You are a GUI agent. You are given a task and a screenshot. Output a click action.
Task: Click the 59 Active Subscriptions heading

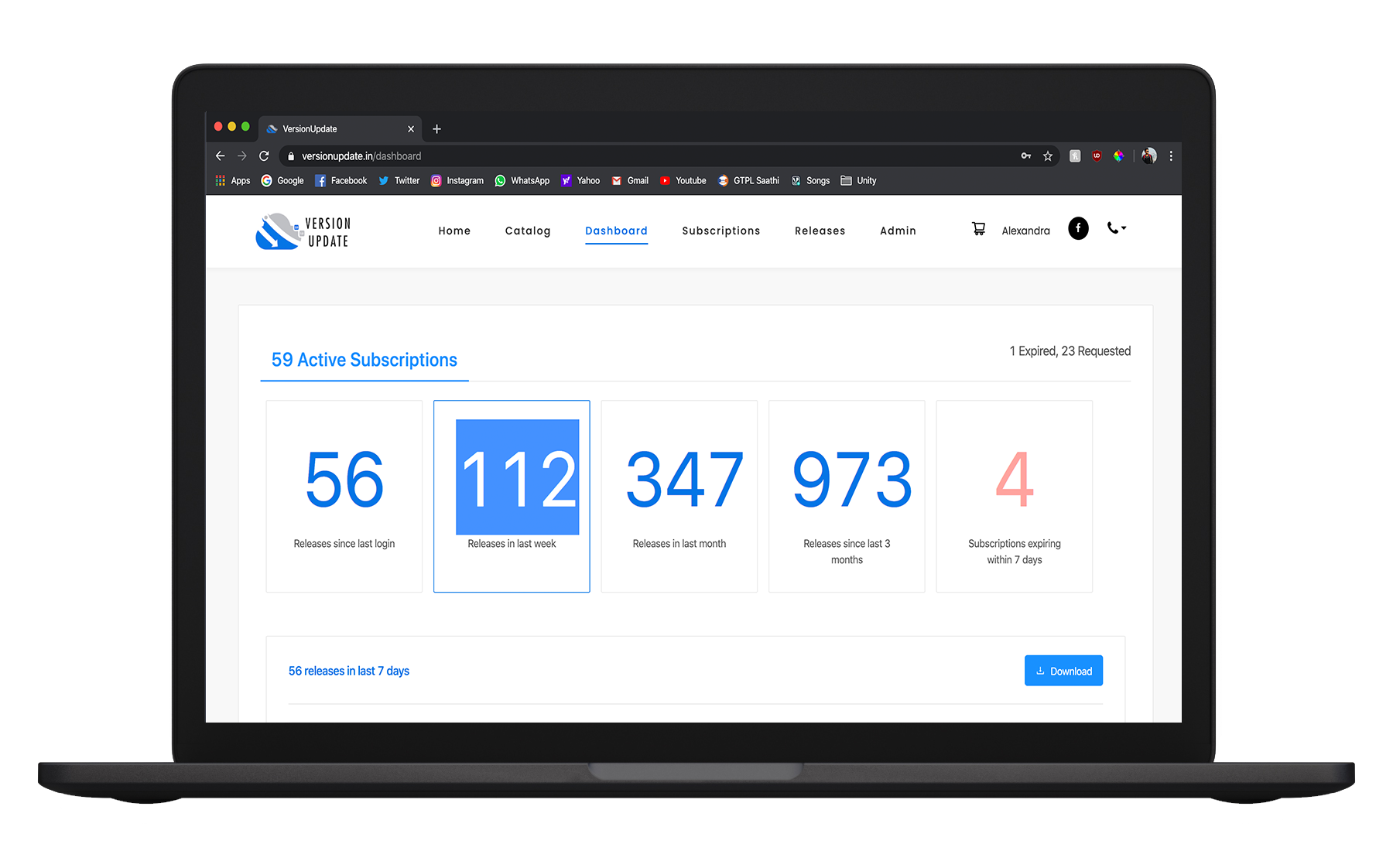click(364, 361)
